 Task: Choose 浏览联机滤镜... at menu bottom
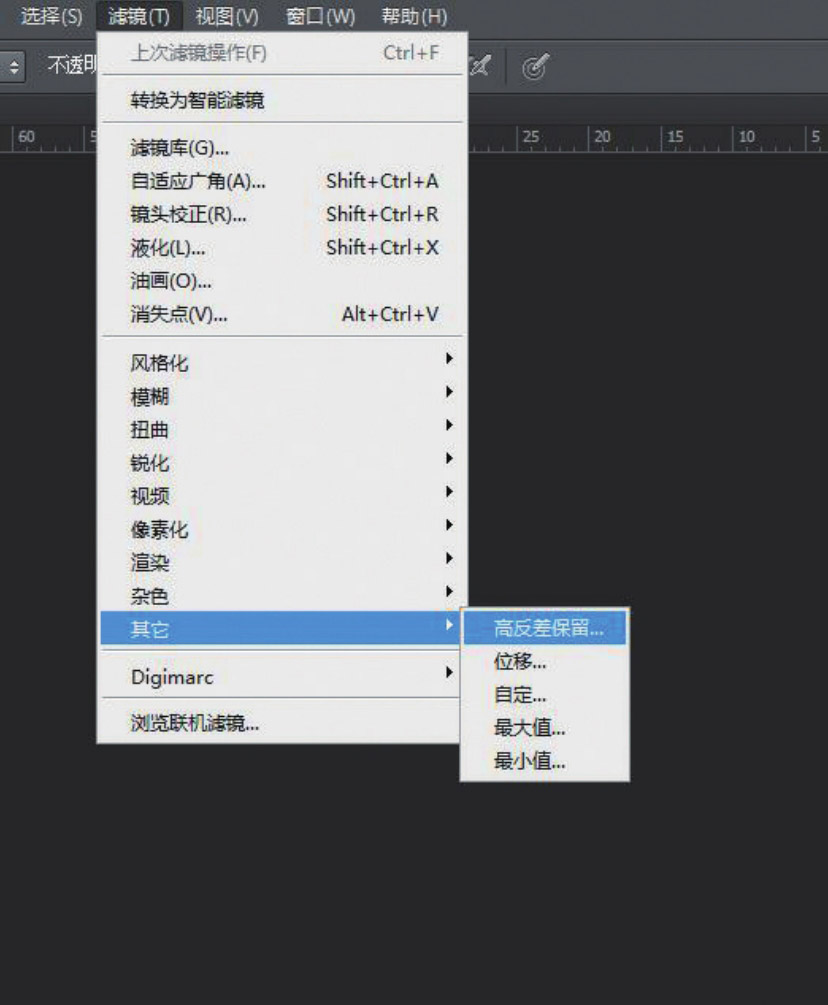(x=282, y=723)
